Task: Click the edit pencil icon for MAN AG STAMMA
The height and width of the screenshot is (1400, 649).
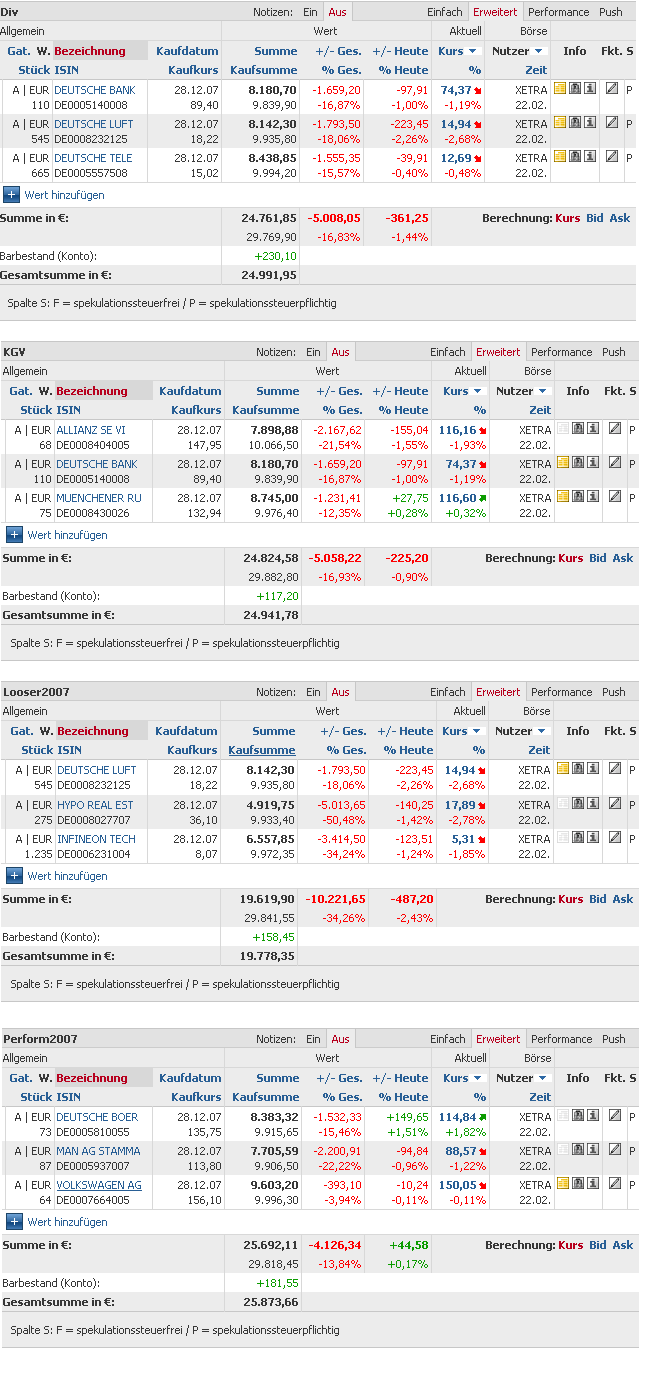Action: click(x=615, y=1149)
